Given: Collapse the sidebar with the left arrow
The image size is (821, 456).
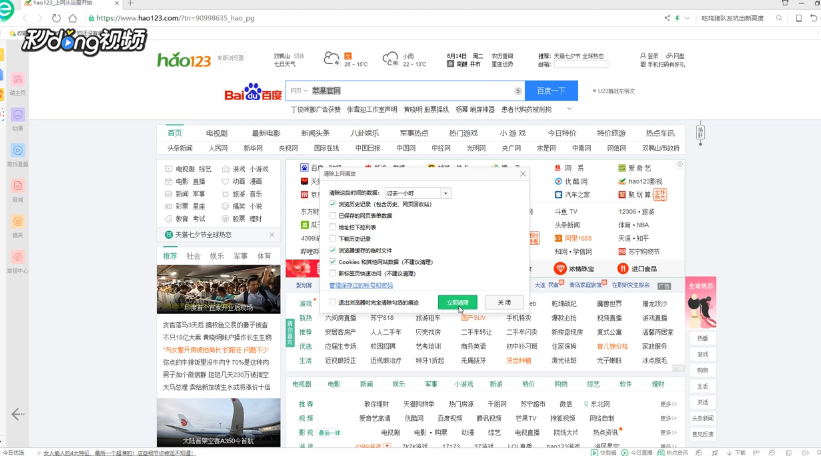Looking at the screenshot, I should point(18,414).
